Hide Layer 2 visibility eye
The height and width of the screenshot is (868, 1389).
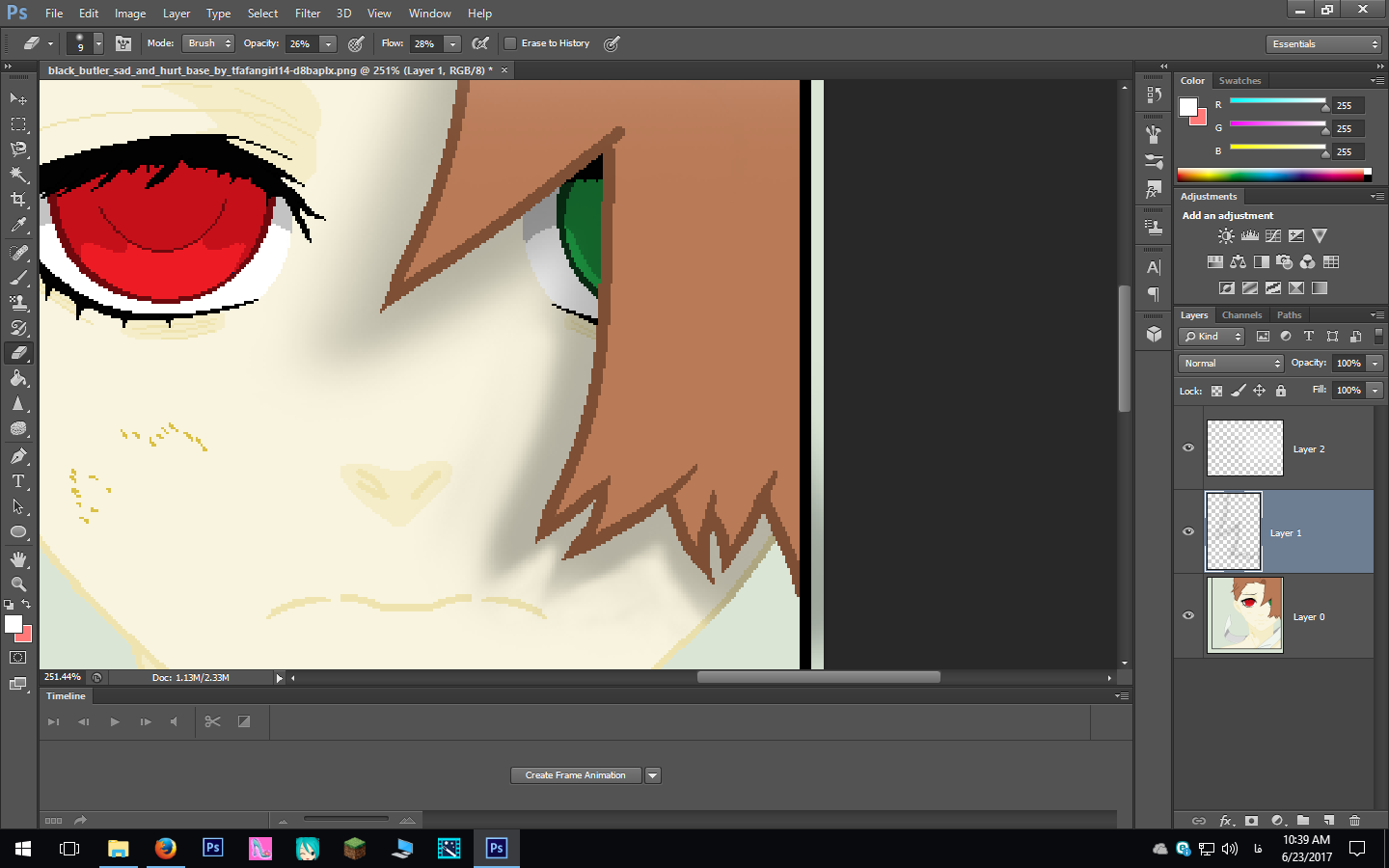click(x=1188, y=448)
